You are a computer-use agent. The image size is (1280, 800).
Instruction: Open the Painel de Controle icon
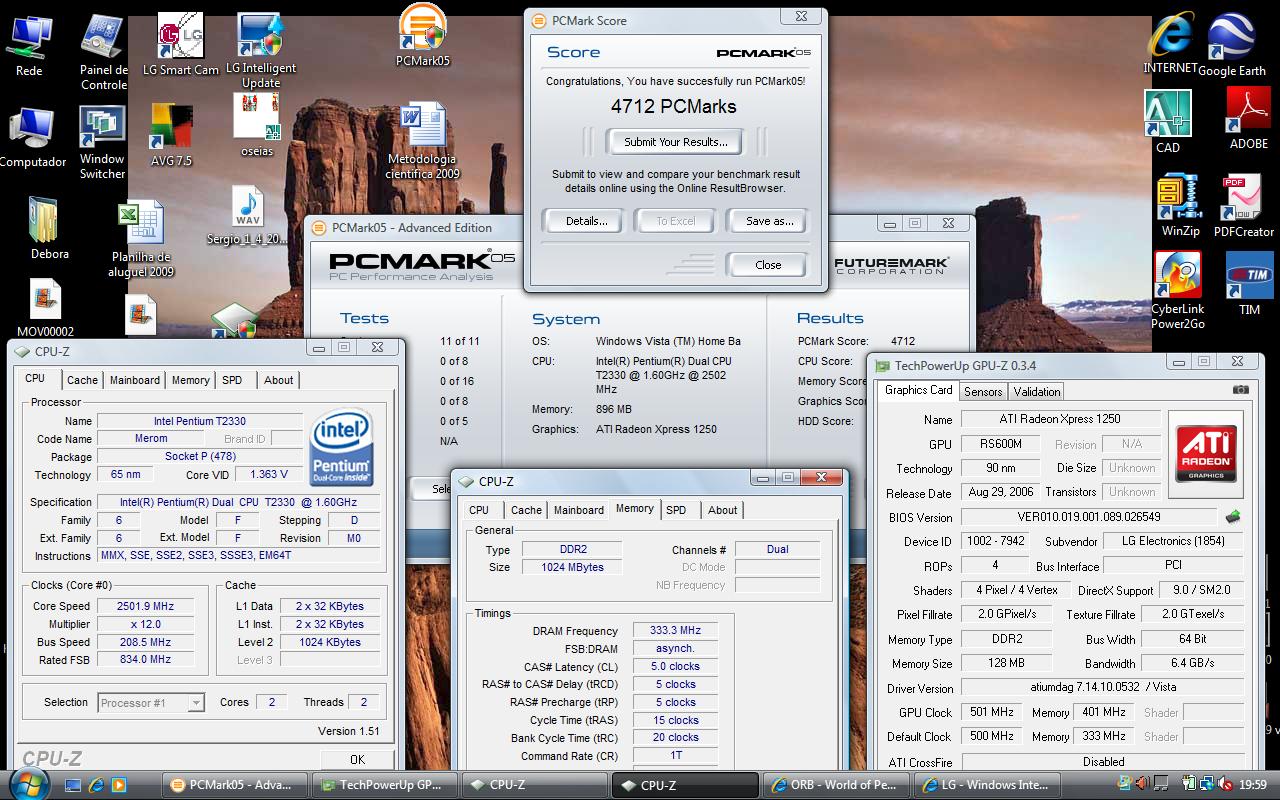click(103, 52)
